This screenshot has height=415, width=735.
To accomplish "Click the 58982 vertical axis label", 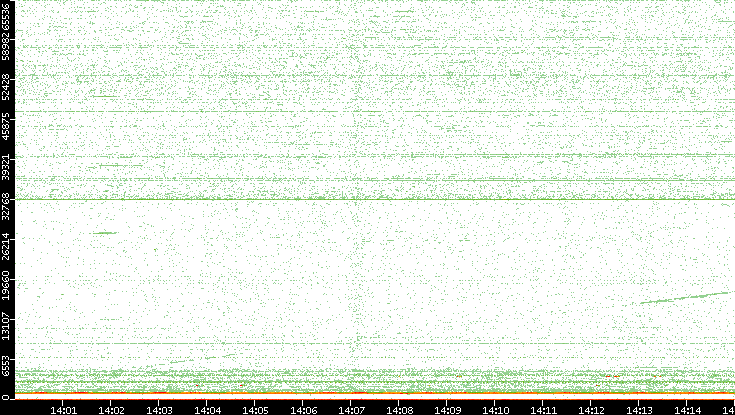I will coord(5,48).
